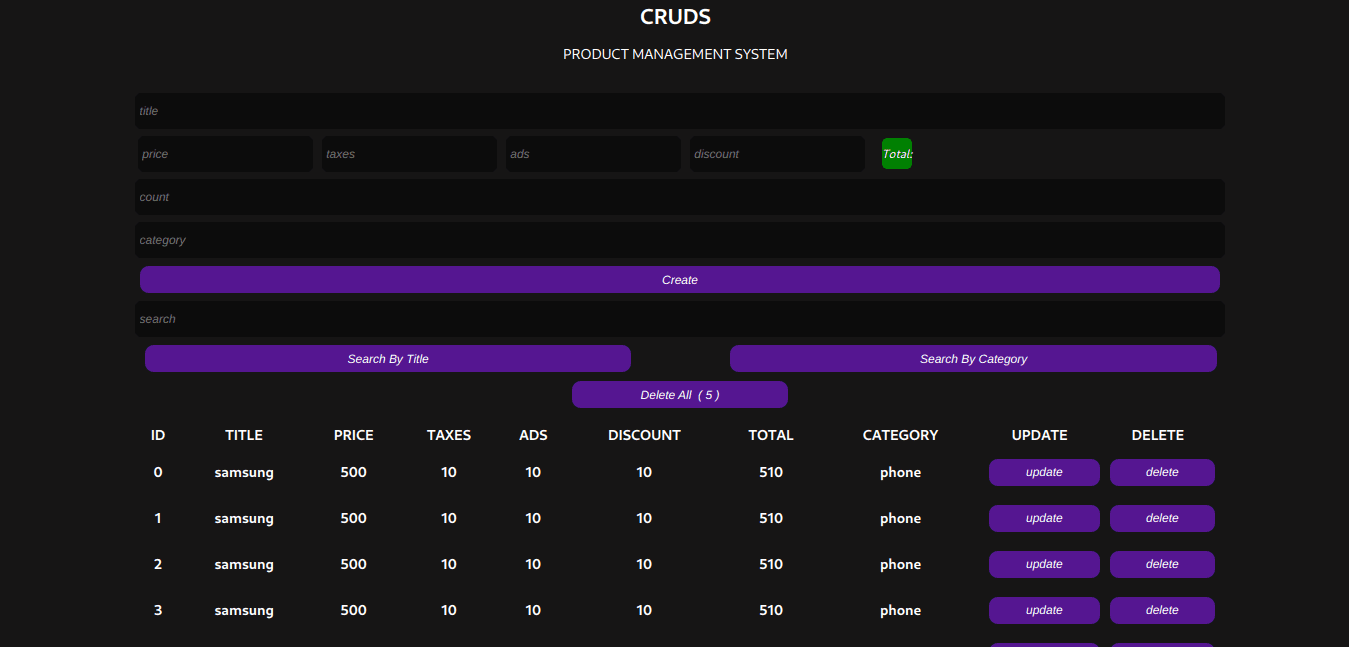
Task: Focus the discount input field
Action: coord(777,154)
